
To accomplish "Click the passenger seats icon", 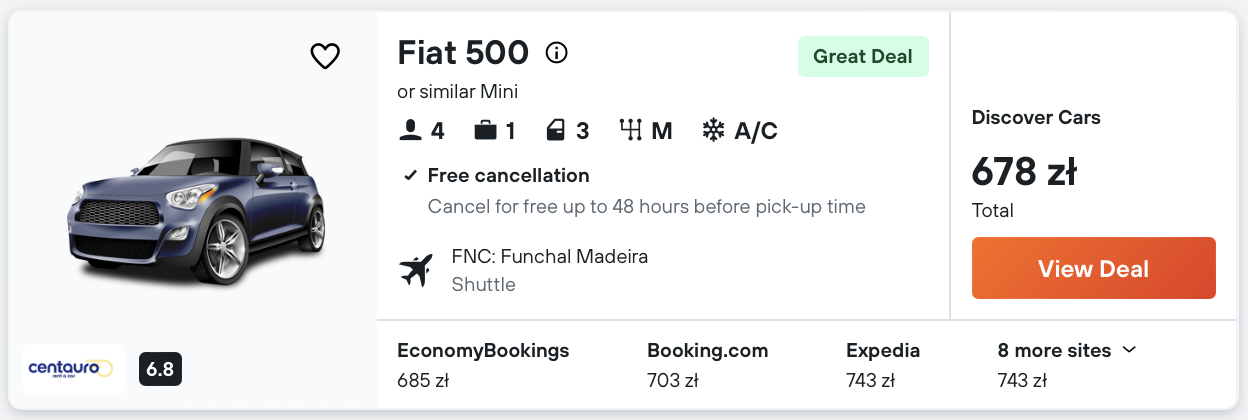I will 409,131.
